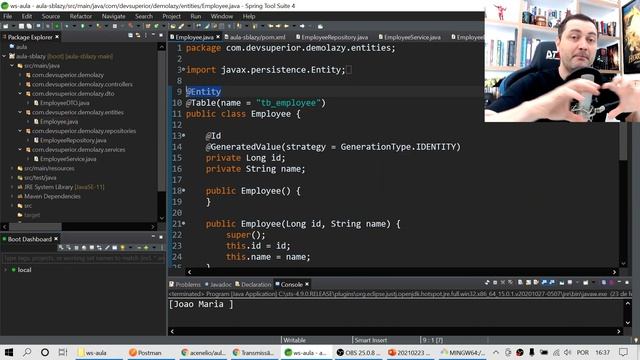The width and height of the screenshot is (640, 360).
Task: Click the volume icon in system tray
Action: (x=567, y=352)
